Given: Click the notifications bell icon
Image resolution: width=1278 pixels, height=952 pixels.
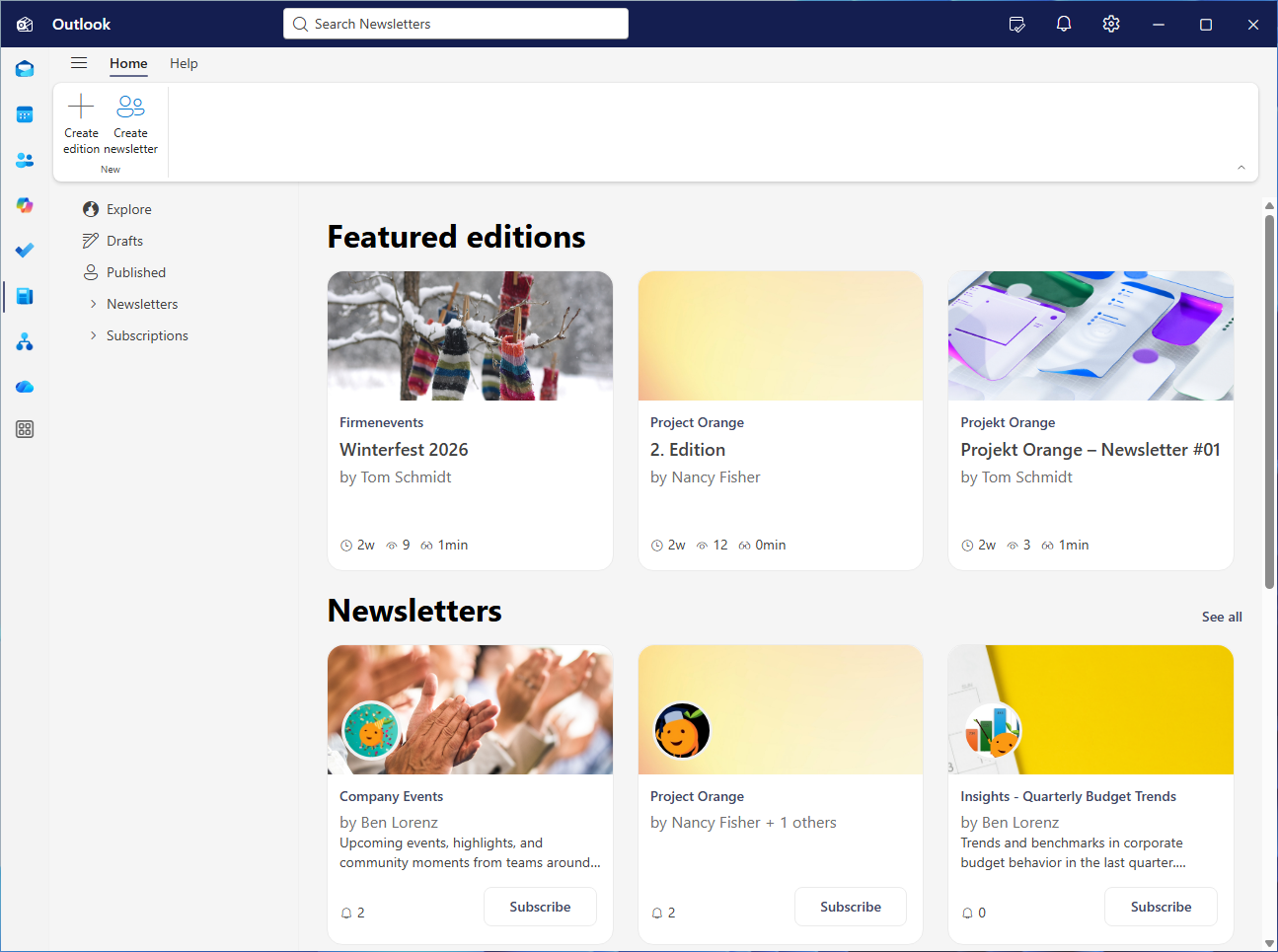Looking at the screenshot, I should coord(1064,24).
